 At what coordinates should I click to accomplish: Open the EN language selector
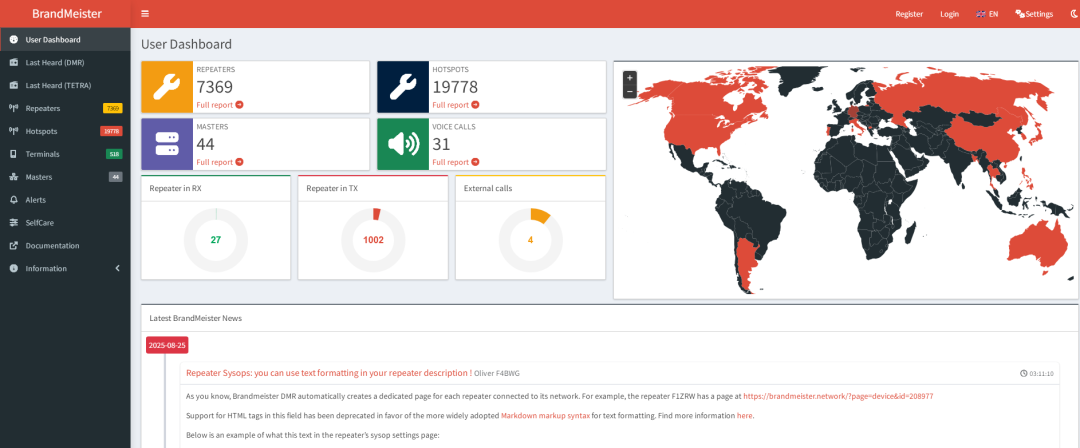tap(987, 14)
